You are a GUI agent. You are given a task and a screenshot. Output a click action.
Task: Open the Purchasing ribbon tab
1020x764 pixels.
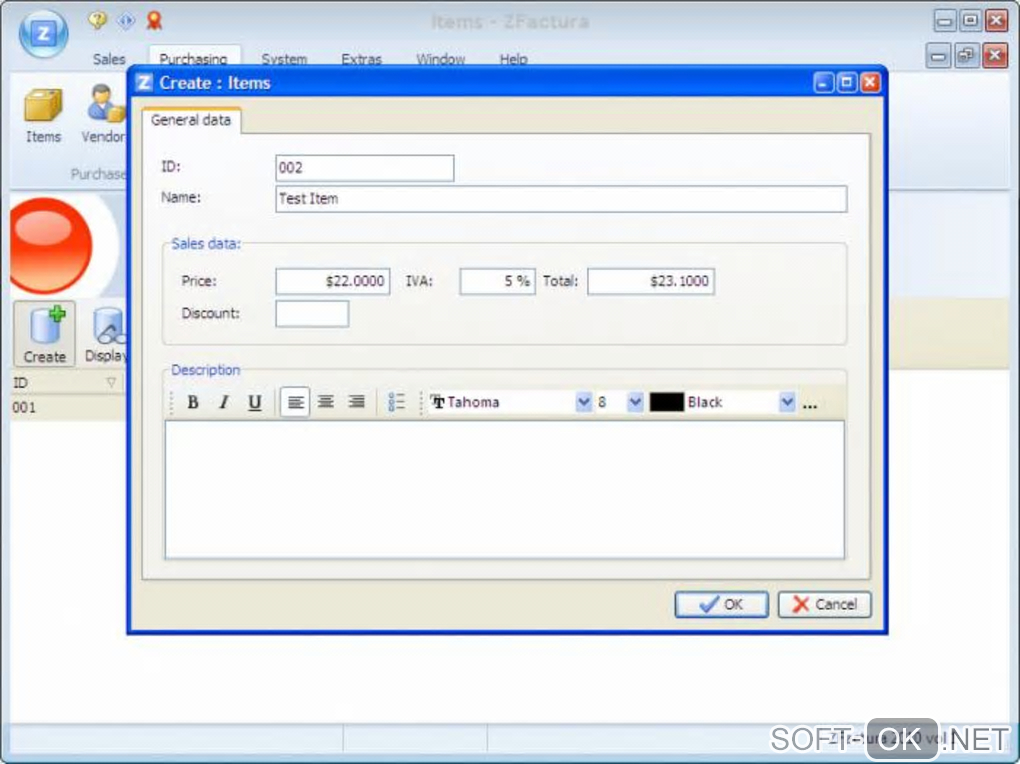[x=193, y=59]
